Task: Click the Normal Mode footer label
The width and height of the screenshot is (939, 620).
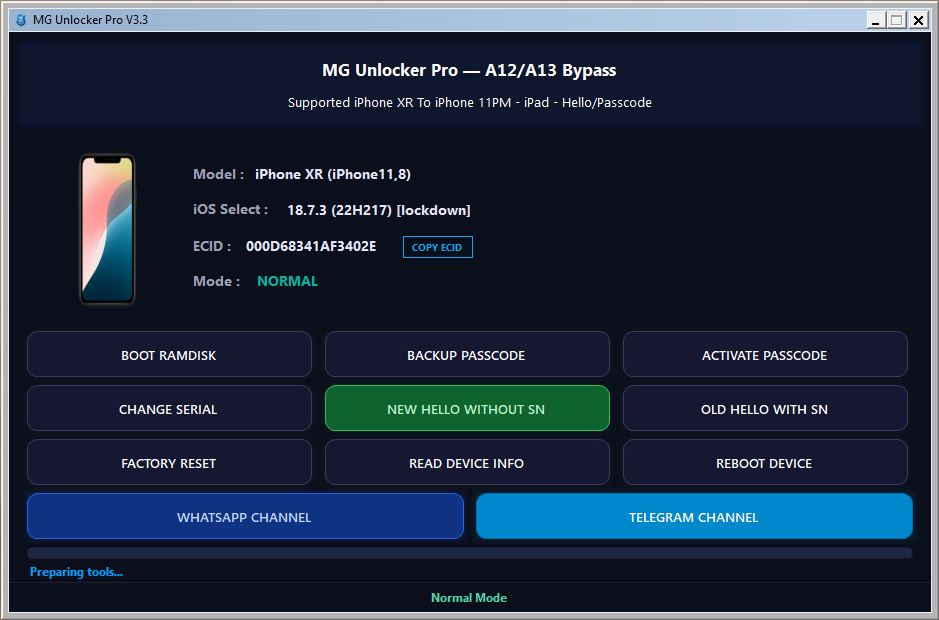Action: coord(469,597)
